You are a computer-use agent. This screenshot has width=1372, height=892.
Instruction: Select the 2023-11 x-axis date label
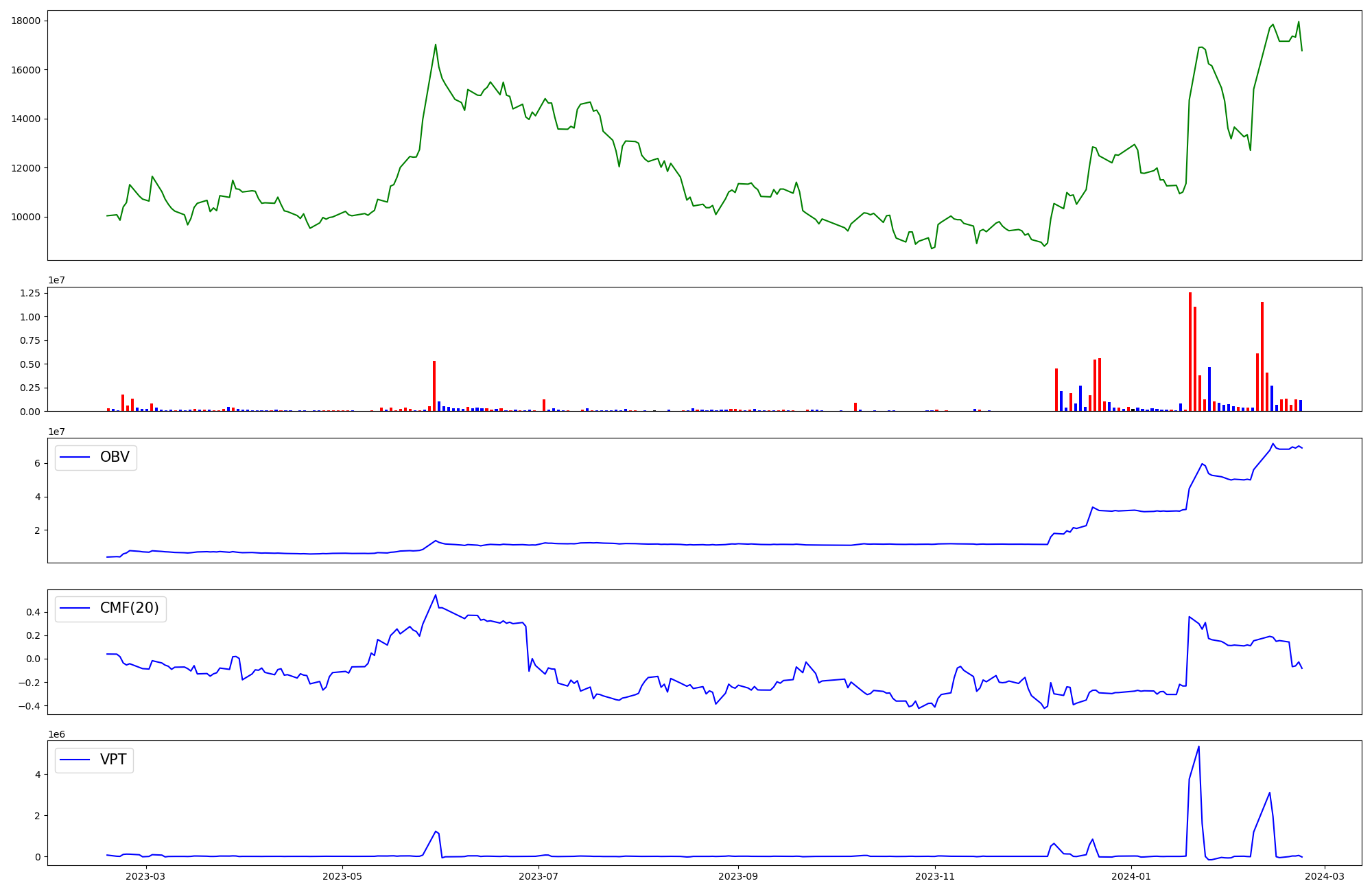point(935,876)
